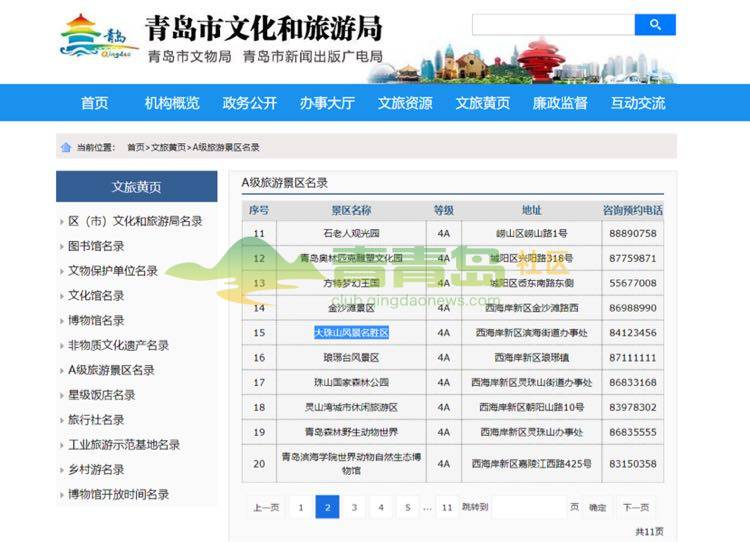Open the 文旅资源 navigation item
750x542 pixels.
pos(405,103)
